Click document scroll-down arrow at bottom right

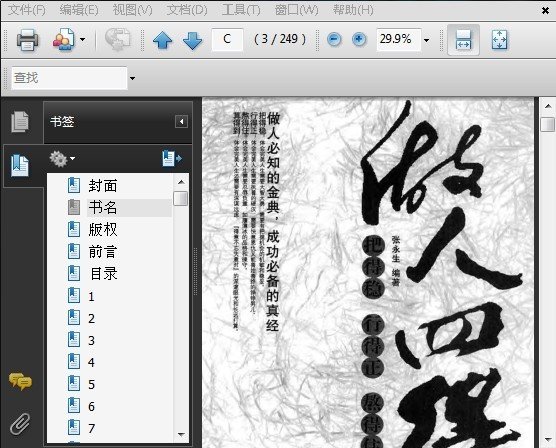pyautogui.click(x=548, y=440)
